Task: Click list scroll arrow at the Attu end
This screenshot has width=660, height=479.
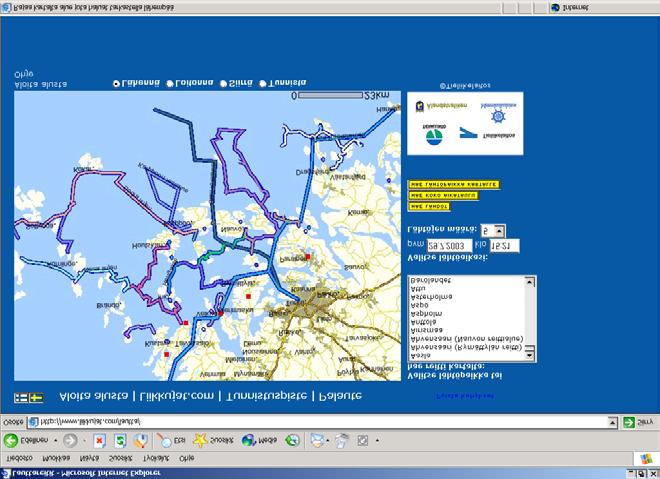Action: coord(530,282)
